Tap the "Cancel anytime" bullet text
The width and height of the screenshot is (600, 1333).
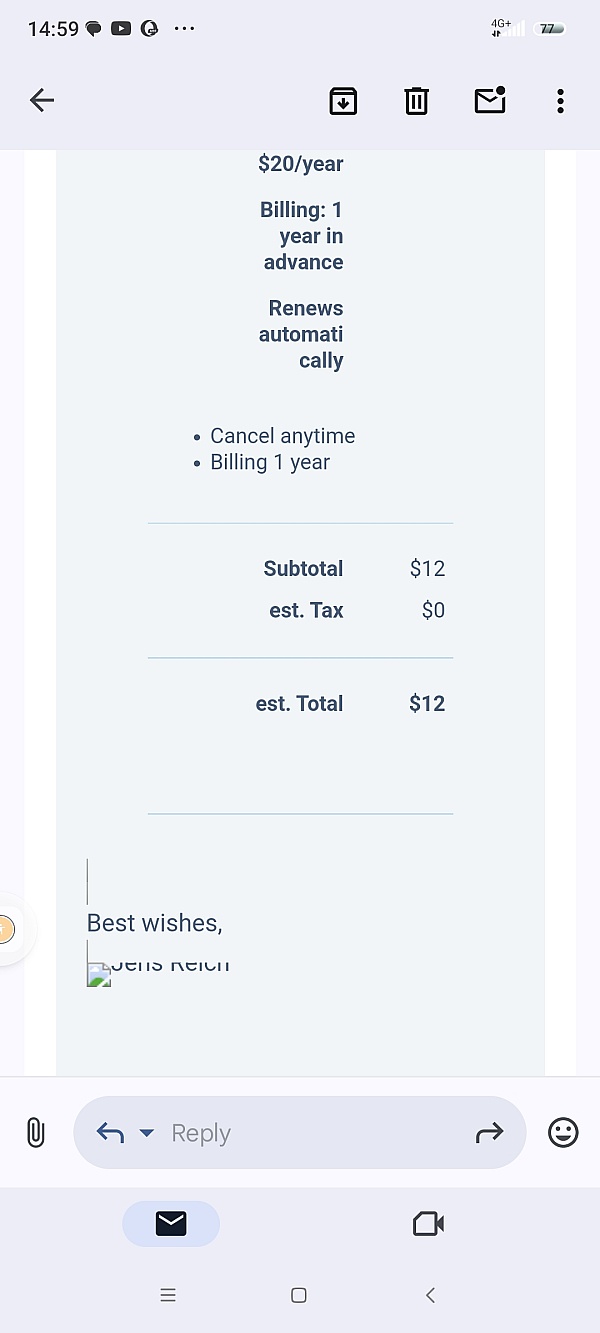point(282,436)
